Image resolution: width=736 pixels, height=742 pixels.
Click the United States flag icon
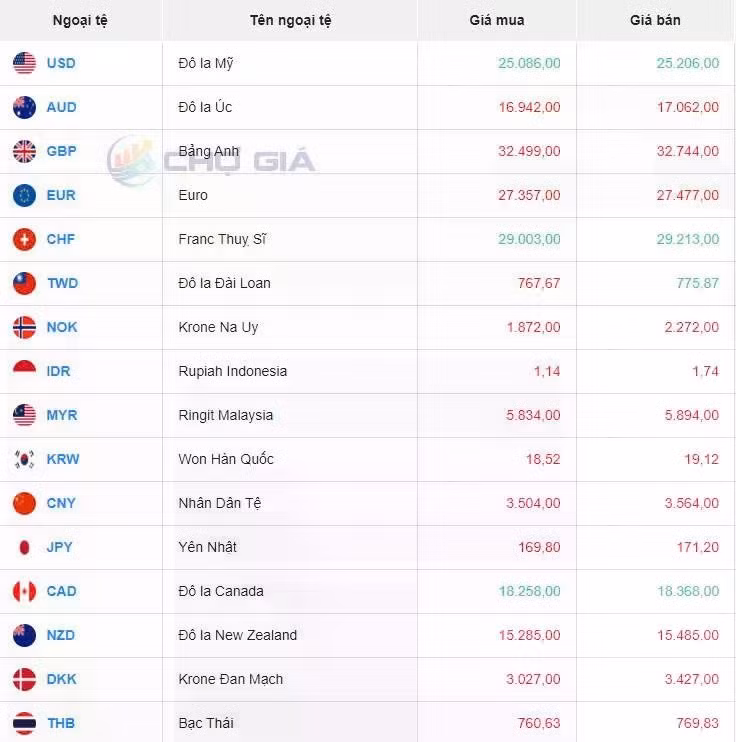coord(25,63)
